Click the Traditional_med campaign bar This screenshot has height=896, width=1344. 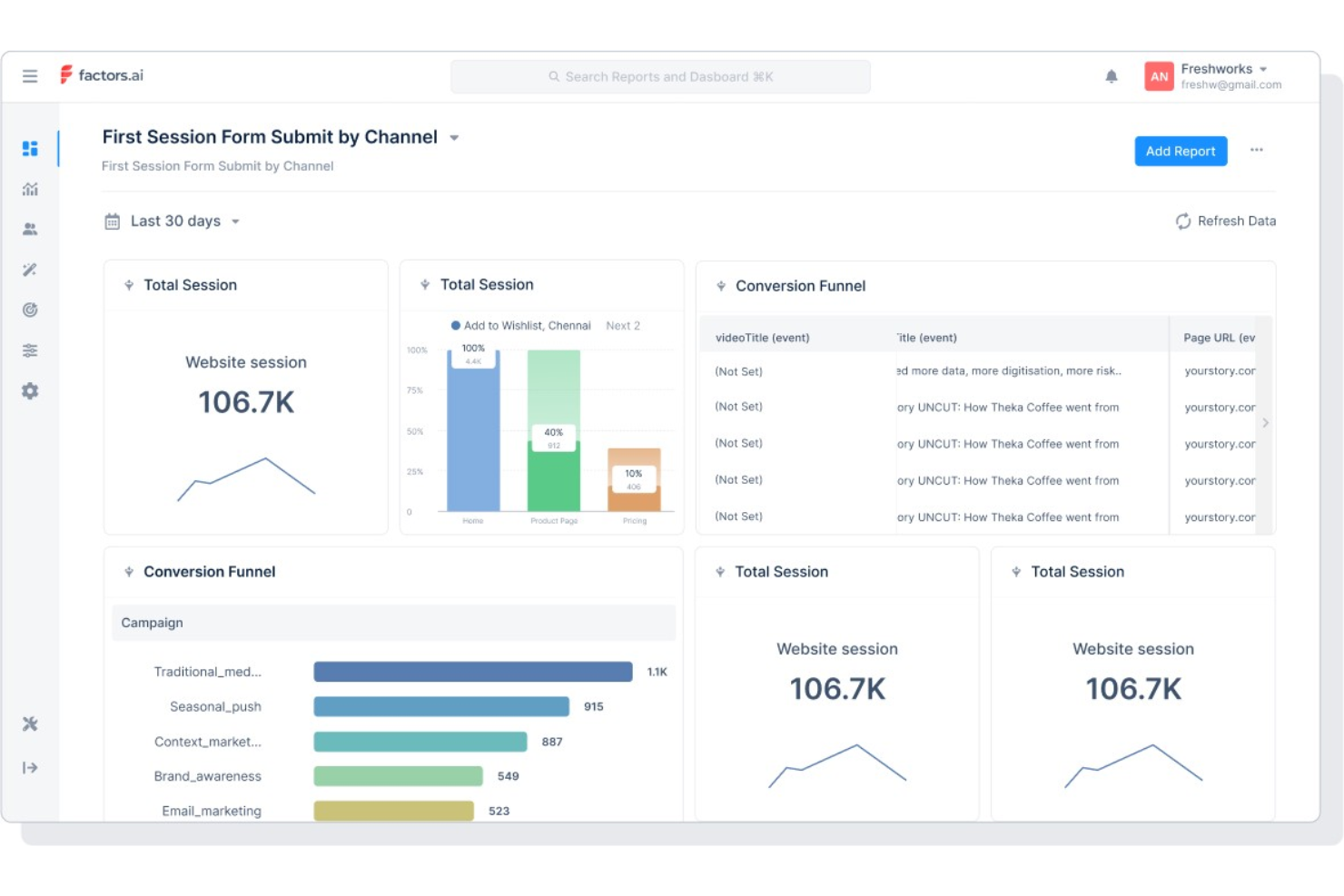click(x=473, y=672)
